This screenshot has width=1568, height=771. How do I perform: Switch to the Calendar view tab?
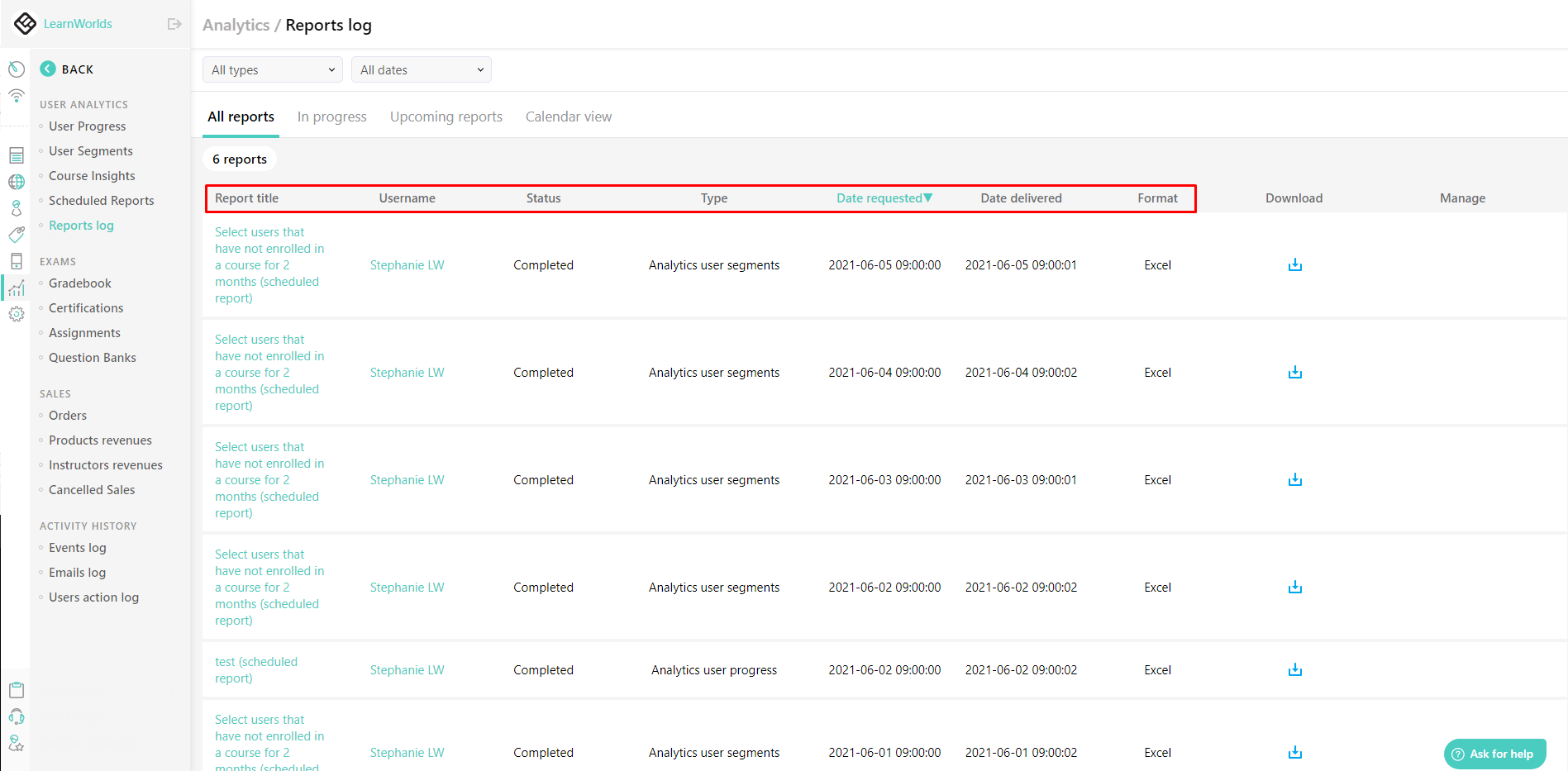[x=569, y=117]
